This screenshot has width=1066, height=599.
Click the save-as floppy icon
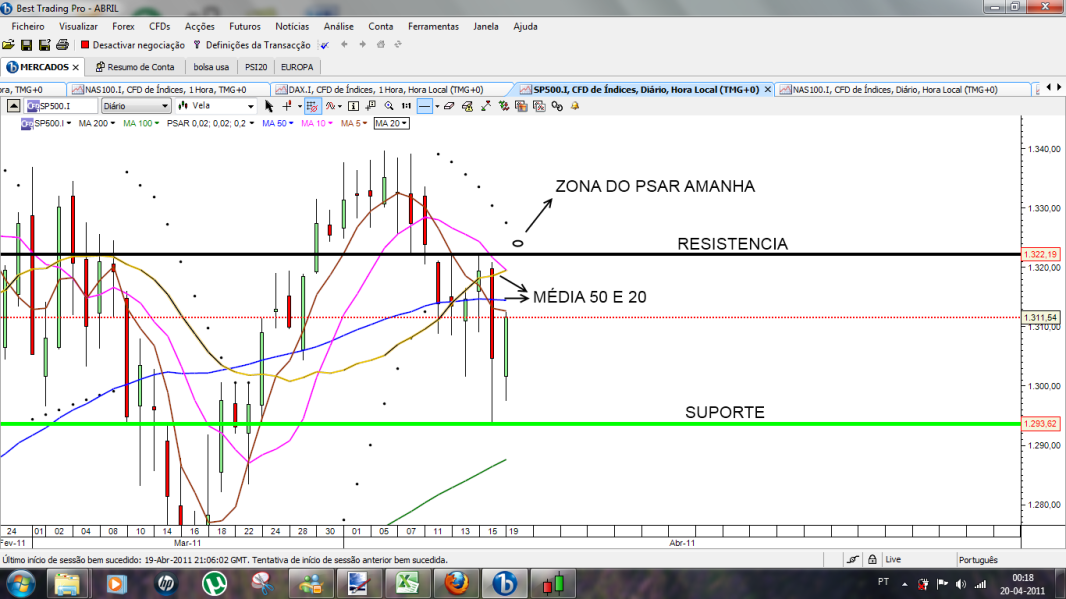[x=44, y=45]
